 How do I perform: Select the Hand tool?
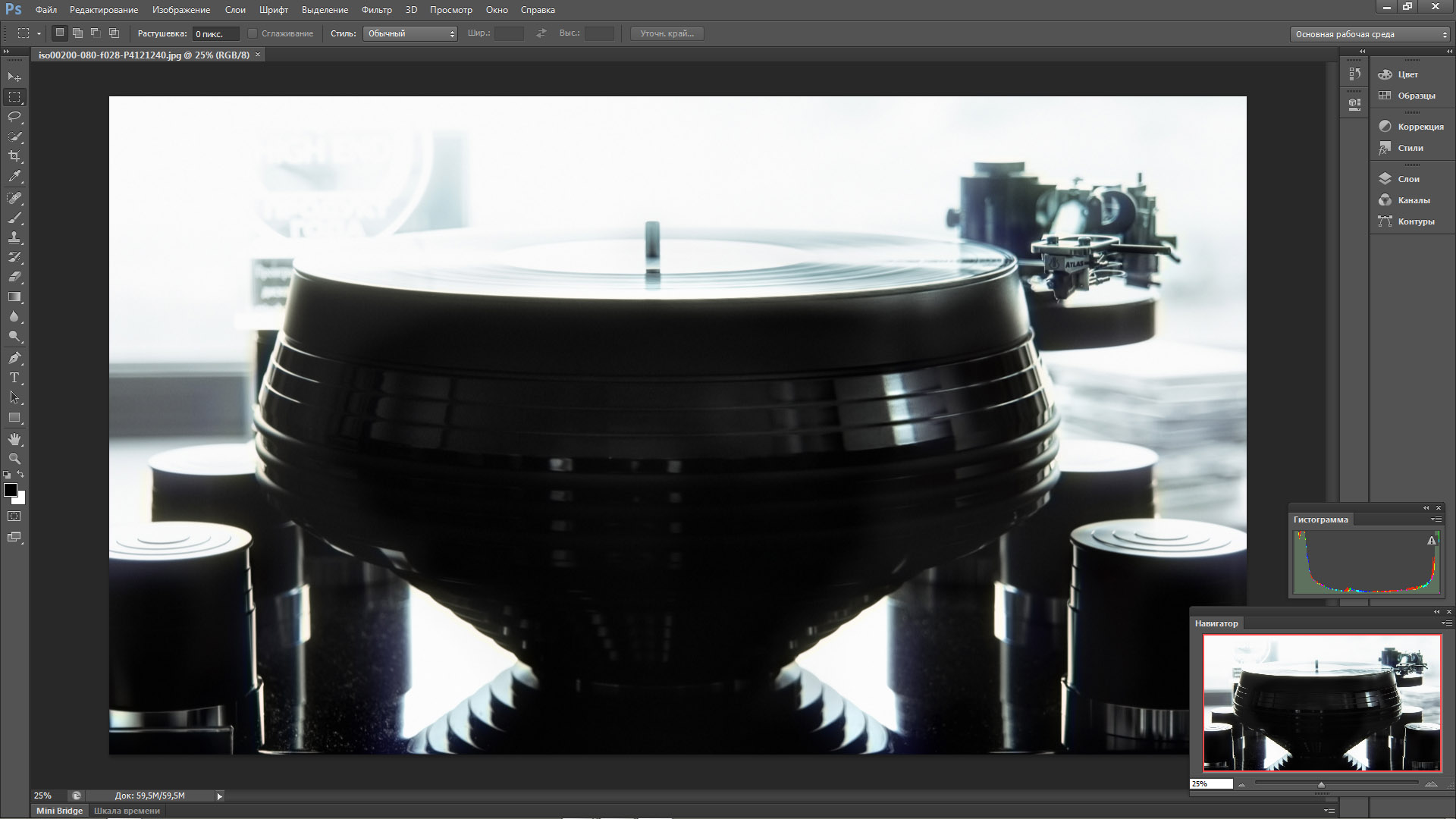tap(14, 439)
